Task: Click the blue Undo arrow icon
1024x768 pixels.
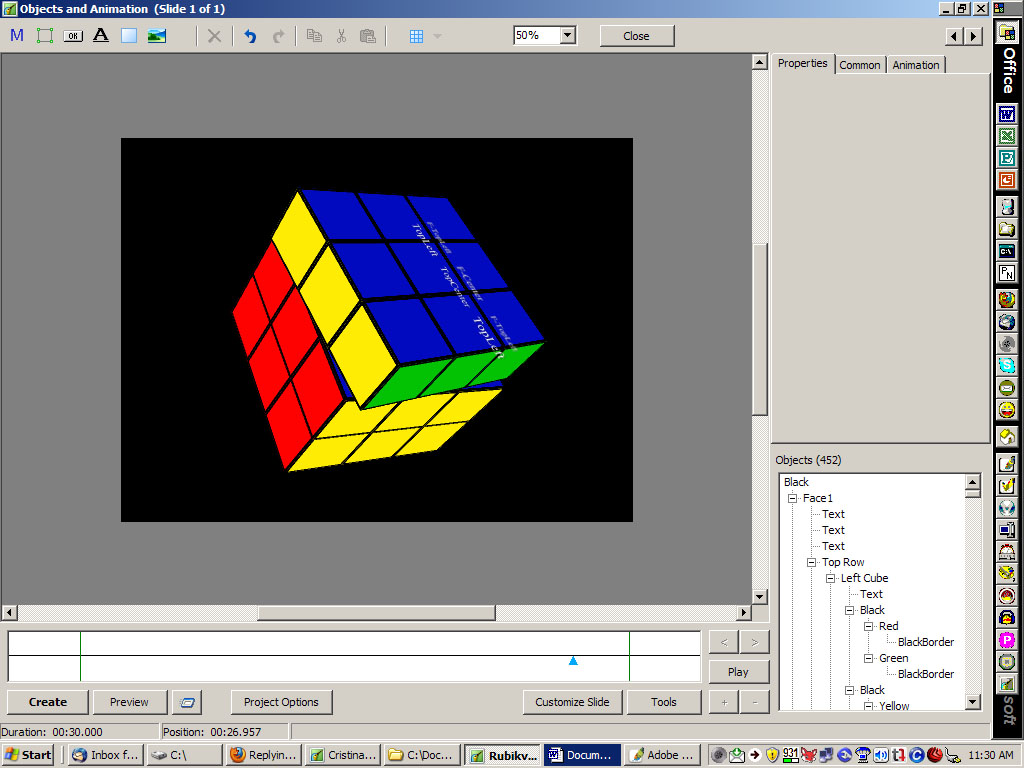Action: coord(250,36)
